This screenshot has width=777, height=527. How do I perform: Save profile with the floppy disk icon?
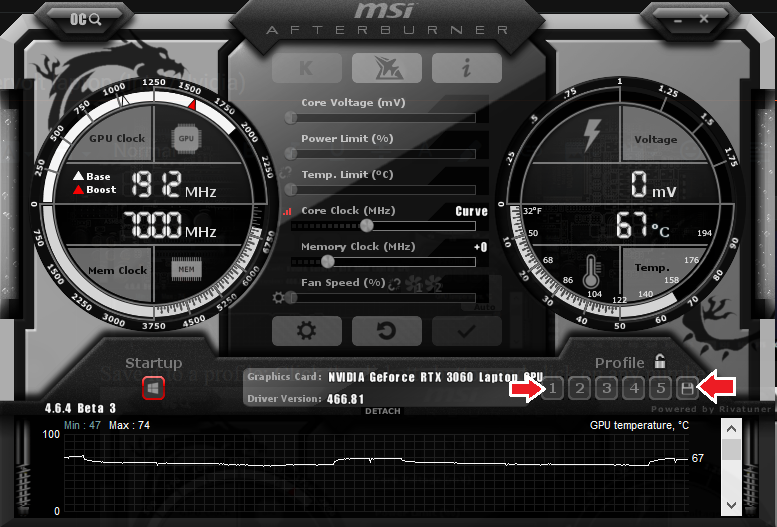coord(687,388)
